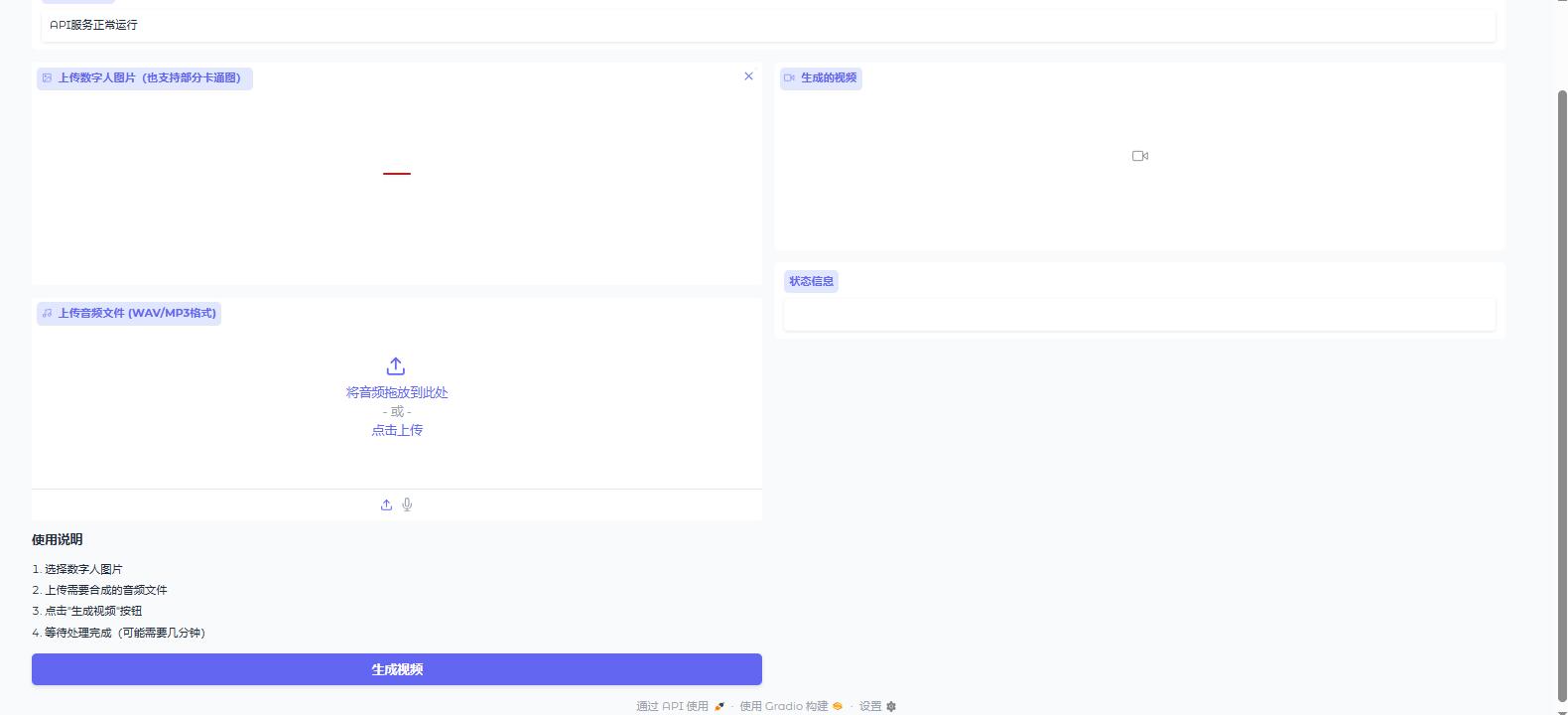This screenshot has height=715, width=1568.
Task: Click 点击上传 to upload audio
Action: [397, 430]
